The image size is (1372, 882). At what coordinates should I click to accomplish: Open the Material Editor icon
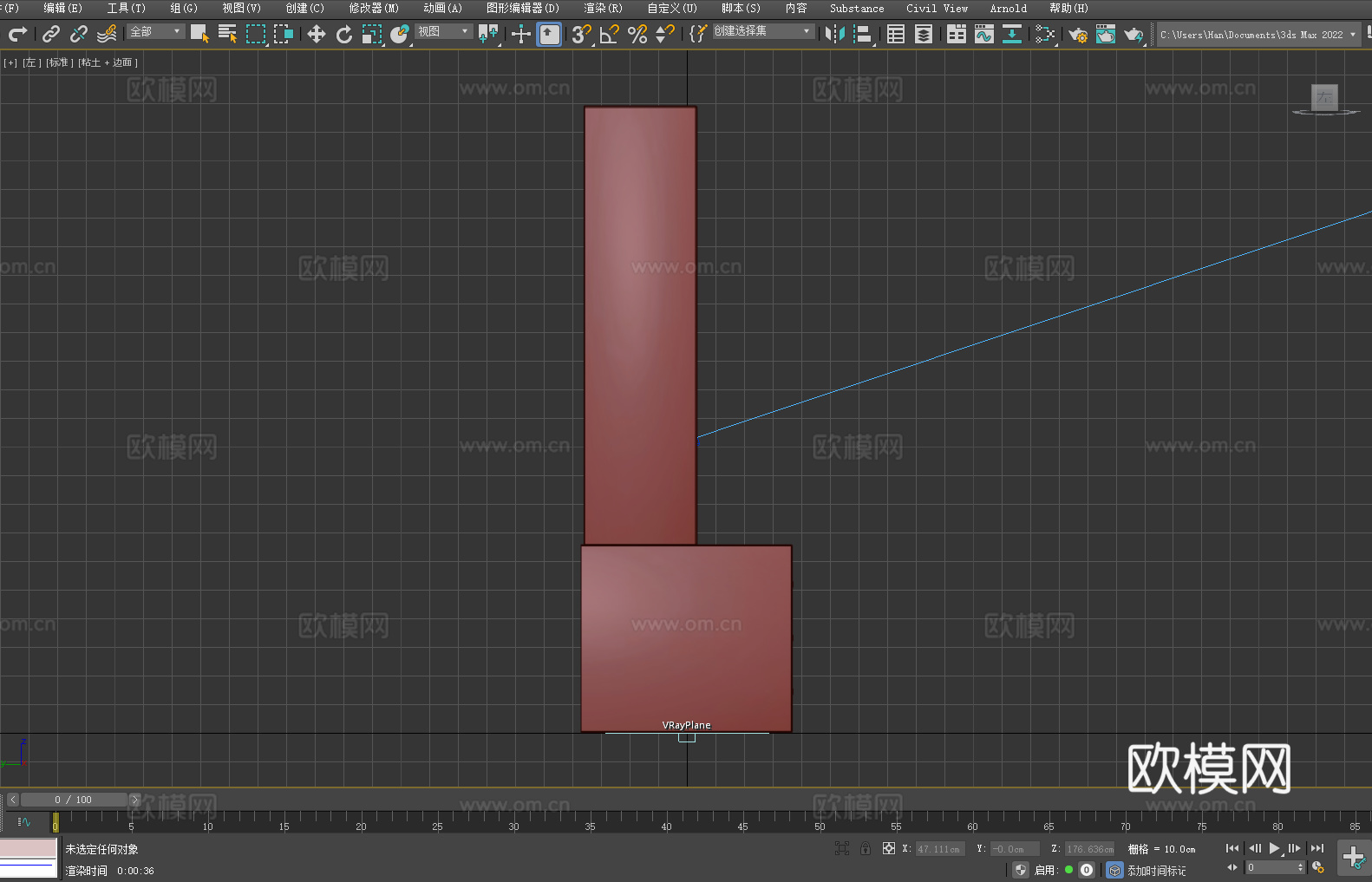[1045, 34]
